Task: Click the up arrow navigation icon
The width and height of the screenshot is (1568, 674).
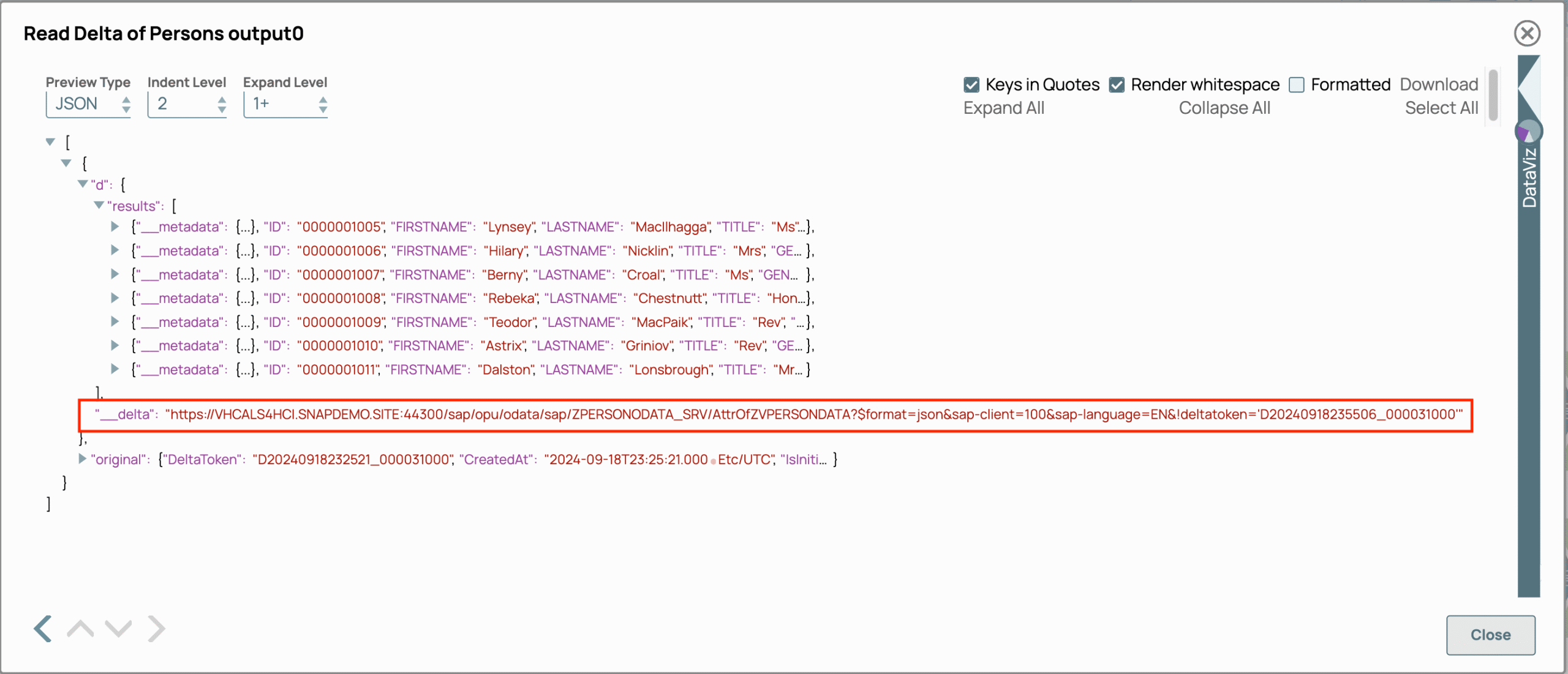Action: 80,629
